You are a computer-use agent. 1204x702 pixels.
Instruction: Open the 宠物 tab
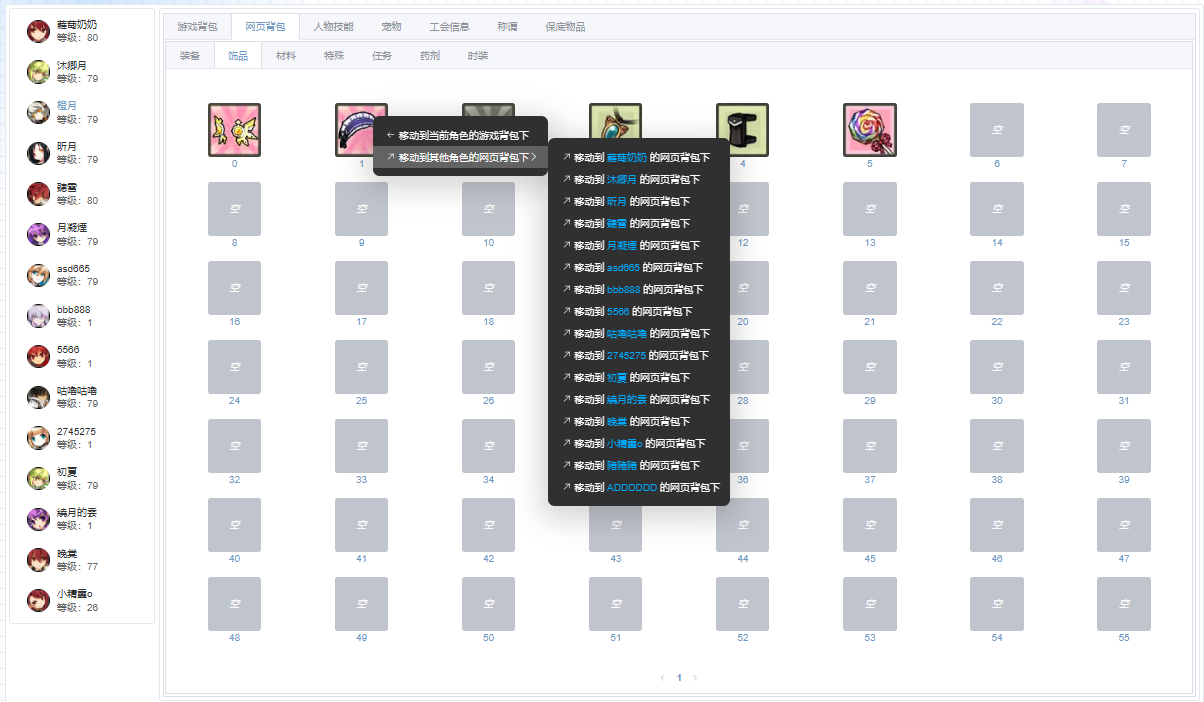click(391, 27)
